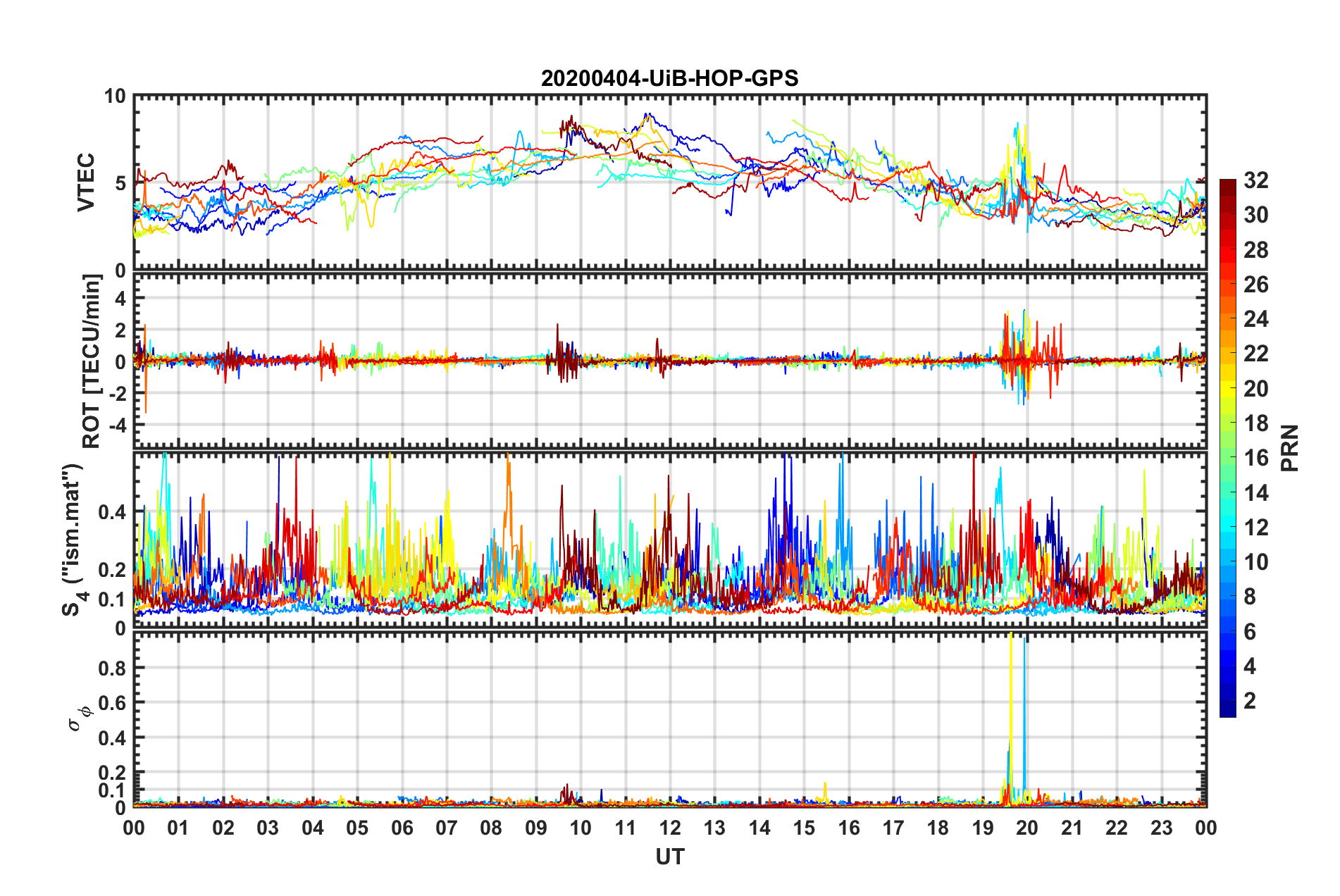The width and height of the screenshot is (1340, 896).
Task: Click the S4 ("ism.mat") axis label
Action: (73, 540)
